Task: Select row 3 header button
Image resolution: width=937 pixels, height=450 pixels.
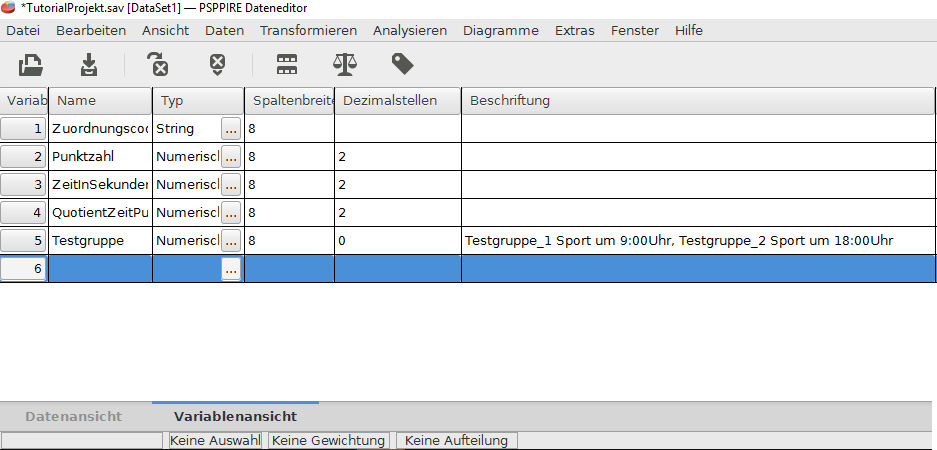Action: pos(24,185)
